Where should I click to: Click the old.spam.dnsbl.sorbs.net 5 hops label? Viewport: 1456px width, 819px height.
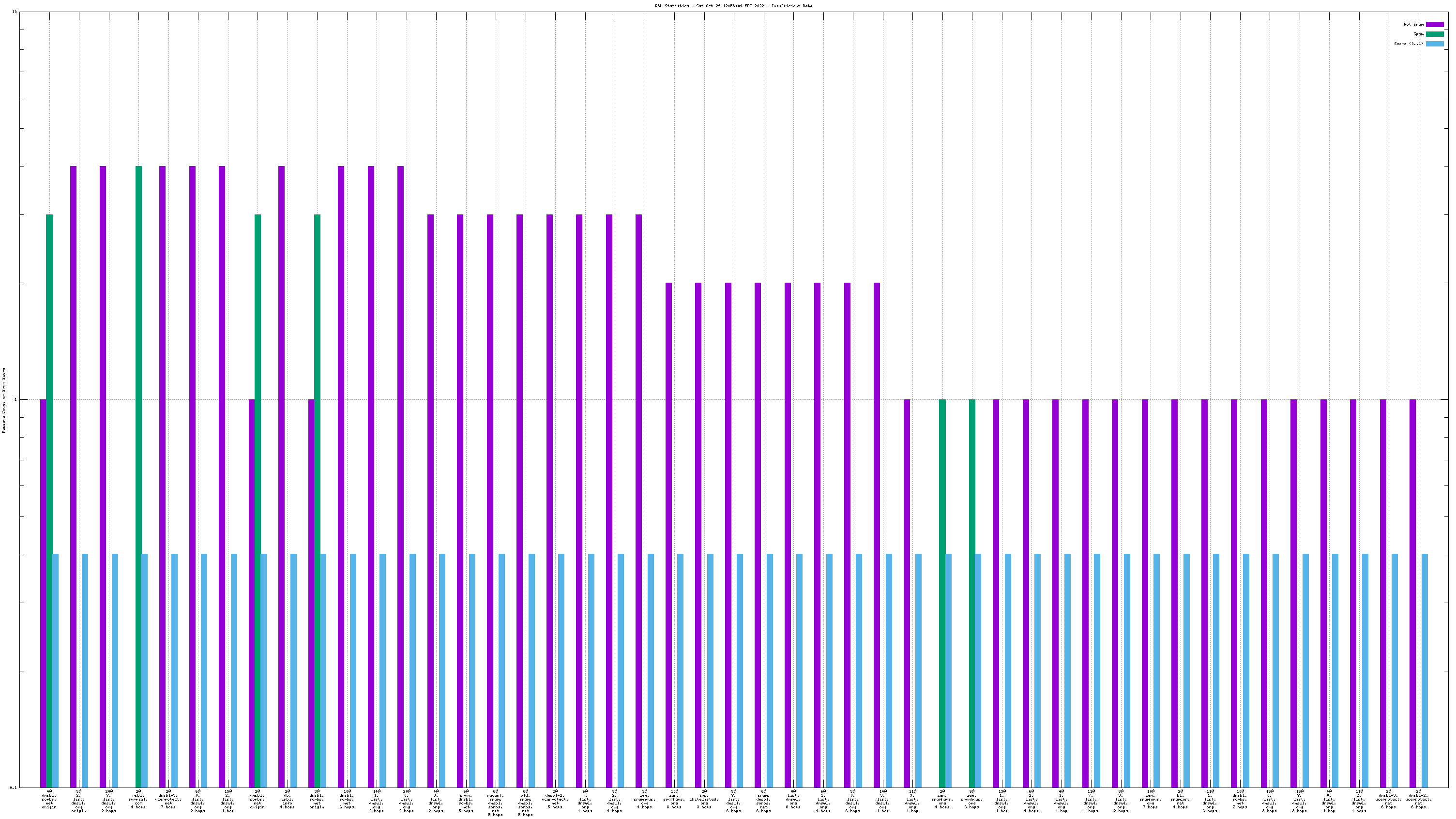[525, 803]
